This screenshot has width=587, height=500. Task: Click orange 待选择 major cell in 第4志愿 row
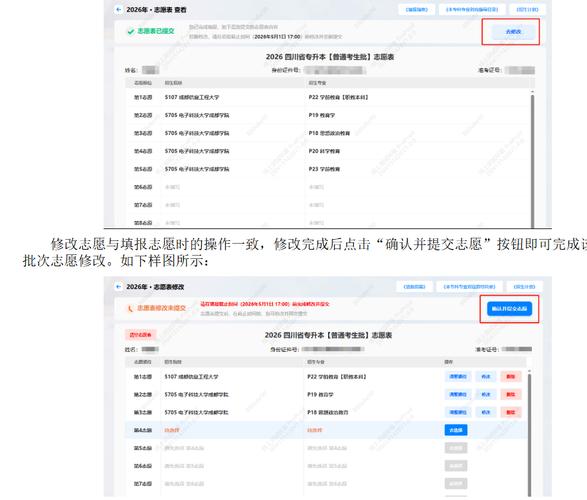pyautogui.click(x=314, y=430)
